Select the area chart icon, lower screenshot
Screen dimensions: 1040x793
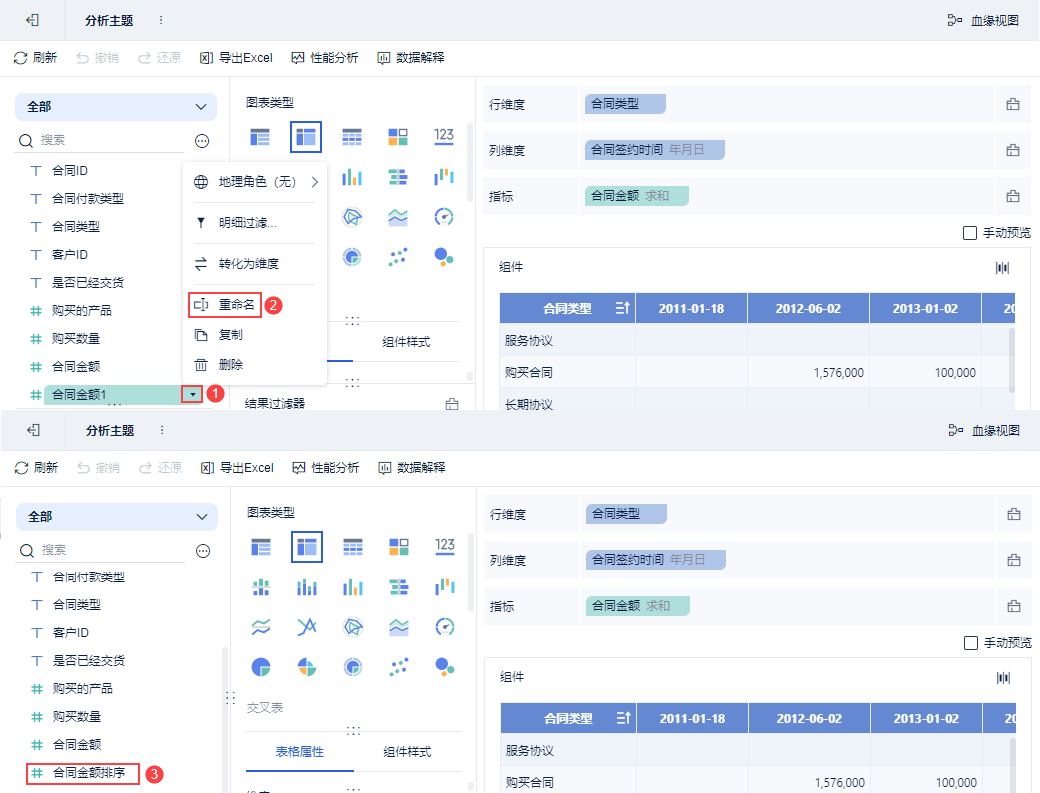click(399, 627)
